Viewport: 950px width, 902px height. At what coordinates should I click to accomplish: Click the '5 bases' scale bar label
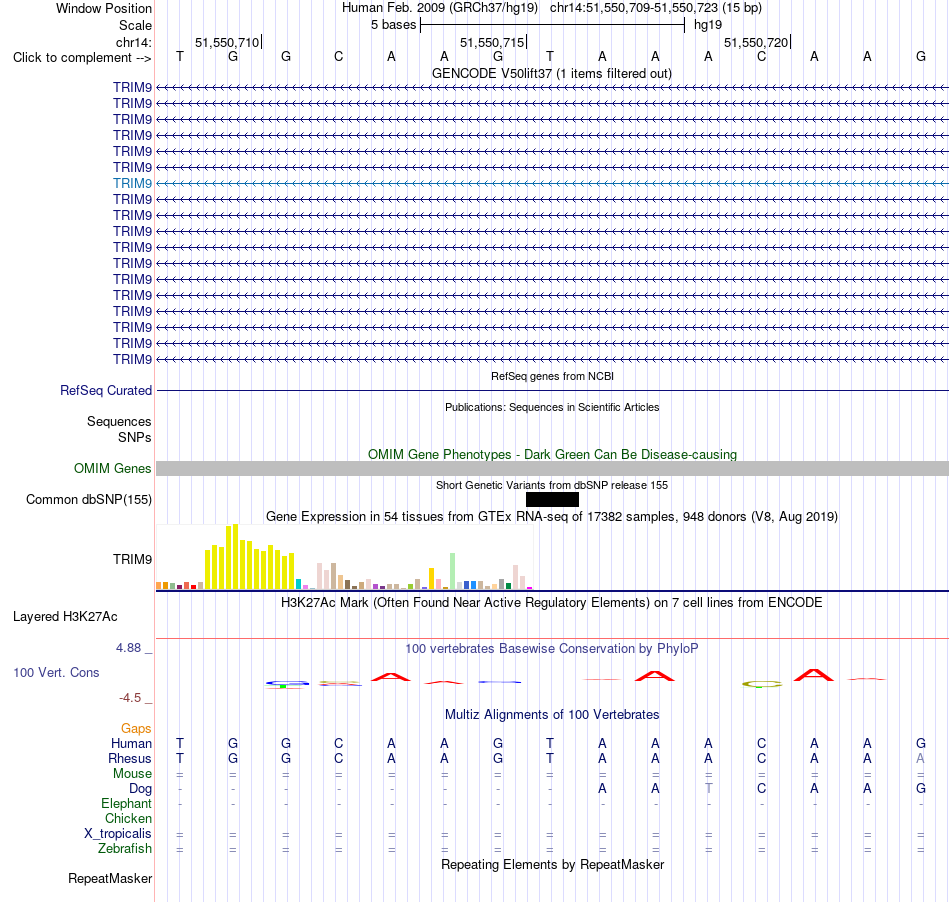point(393,25)
